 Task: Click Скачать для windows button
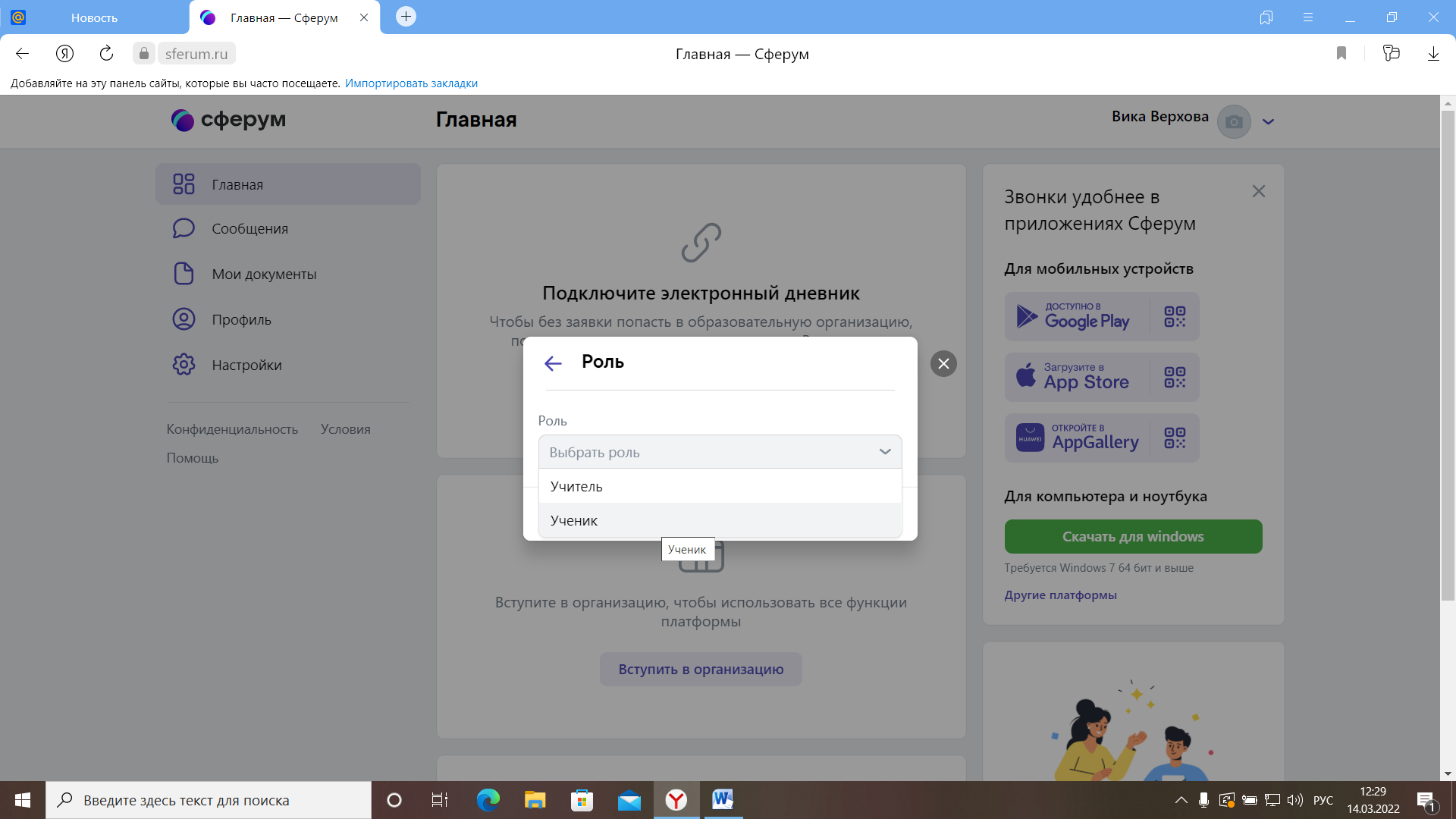tap(1133, 536)
